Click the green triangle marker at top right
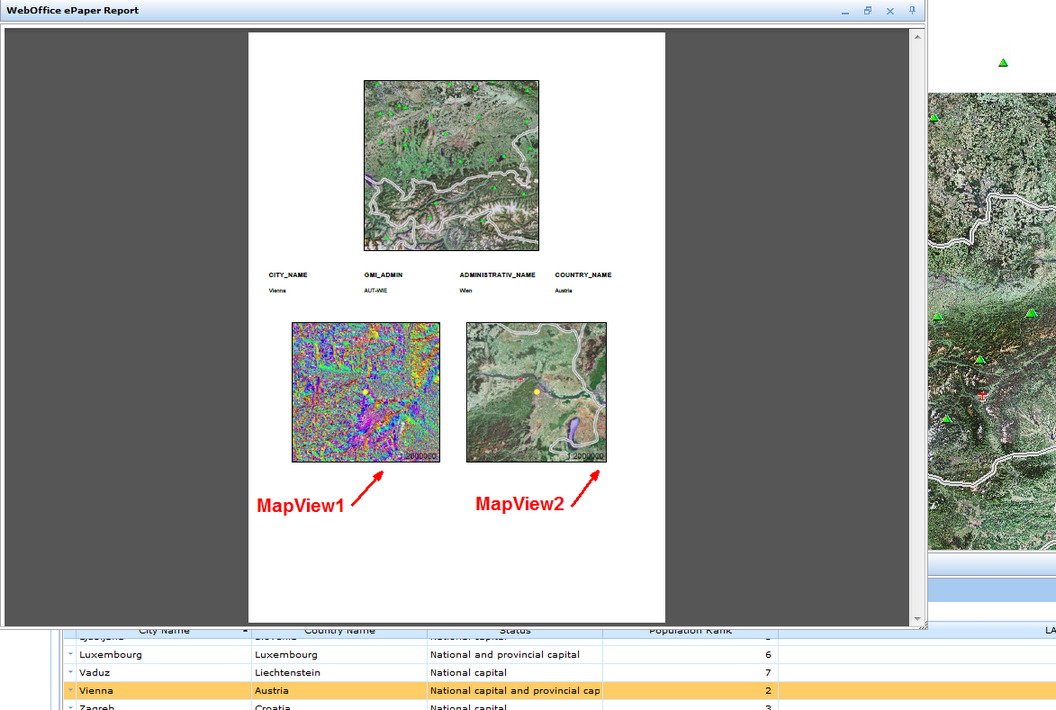 (1001, 61)
